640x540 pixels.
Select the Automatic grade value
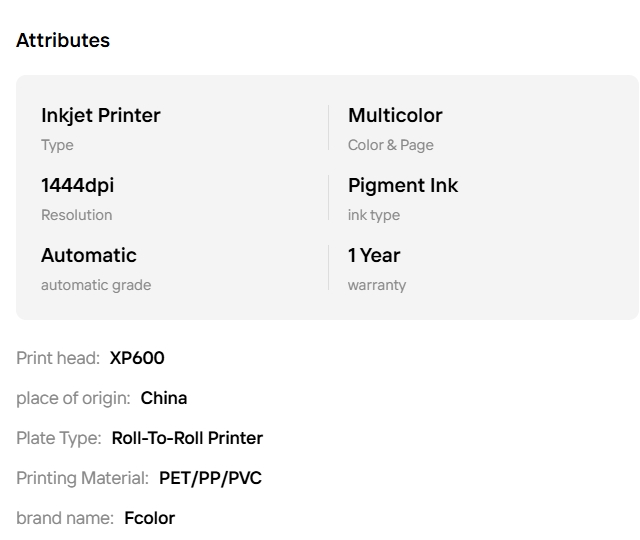pos(89,255)
